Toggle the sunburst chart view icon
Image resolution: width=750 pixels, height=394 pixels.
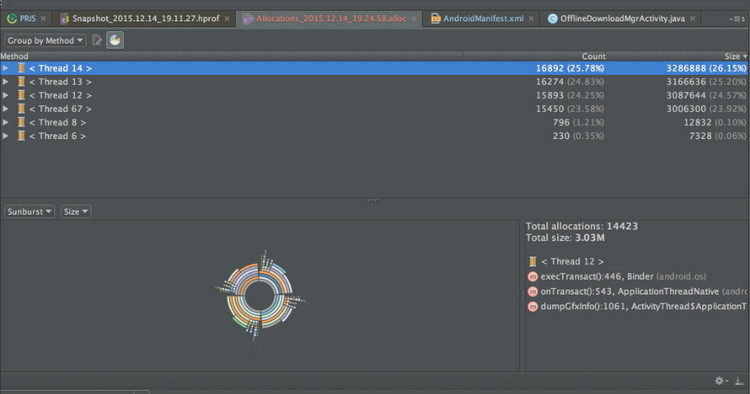pyautogui.click(x=115, y=40)
